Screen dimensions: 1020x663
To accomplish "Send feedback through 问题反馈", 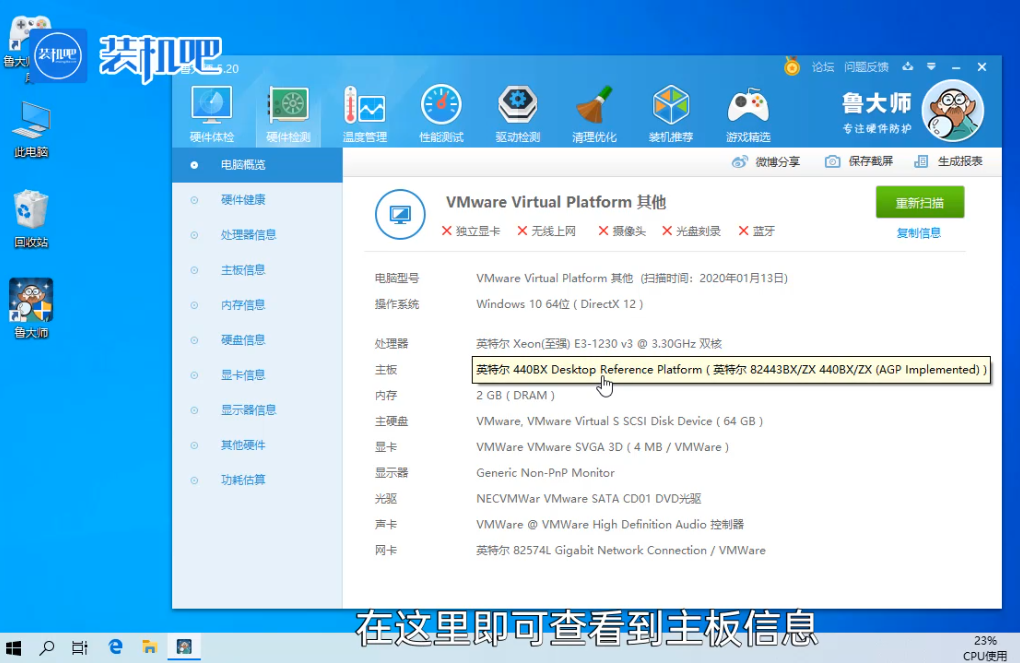I will [868, 67].
